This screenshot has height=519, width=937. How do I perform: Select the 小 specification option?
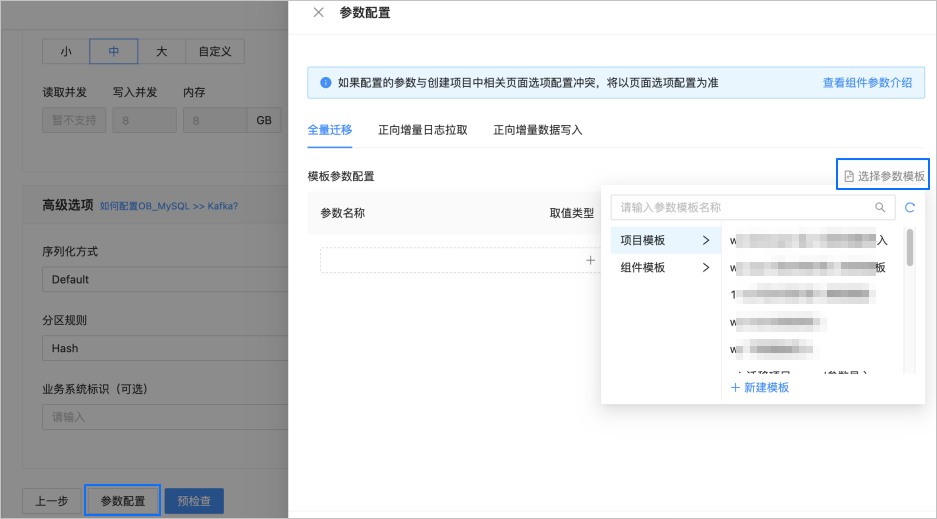(66, 51)
